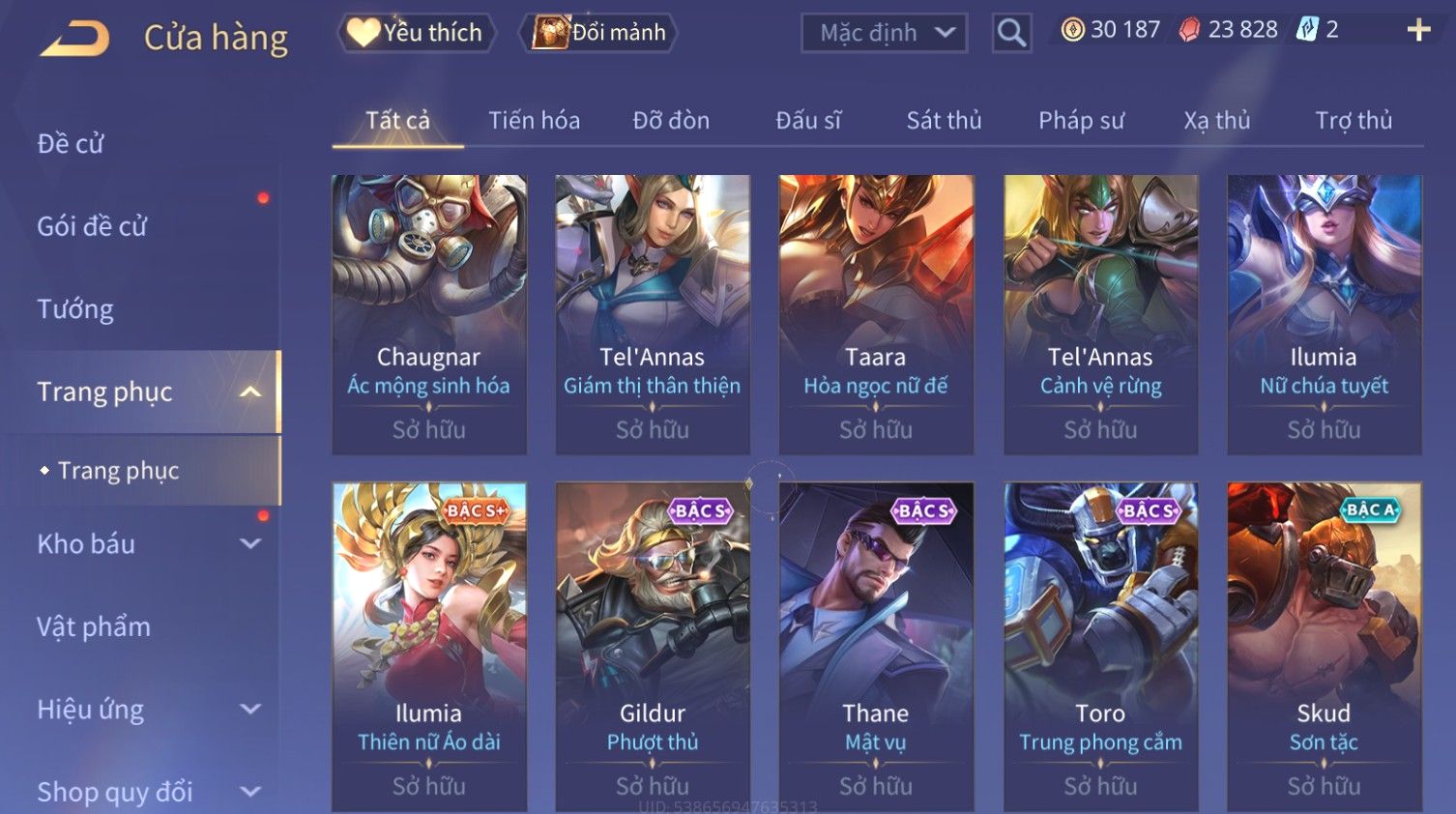The height and width of the screenshot is (814, 1456).
Task: Tap the golden back arrow icon
Action: pyautogui.click(x=74, y=39)
